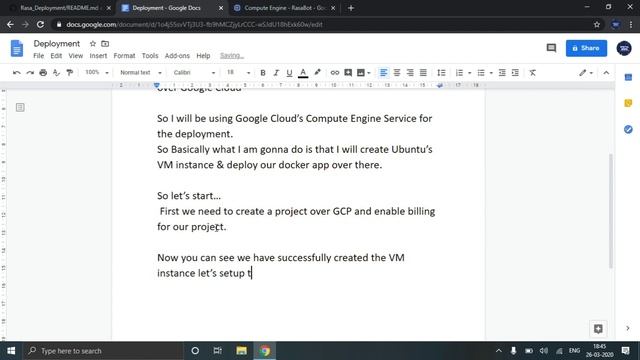Click the Windows Start button
This screenshot has width=640, height=360.
[x=11, y=351]
